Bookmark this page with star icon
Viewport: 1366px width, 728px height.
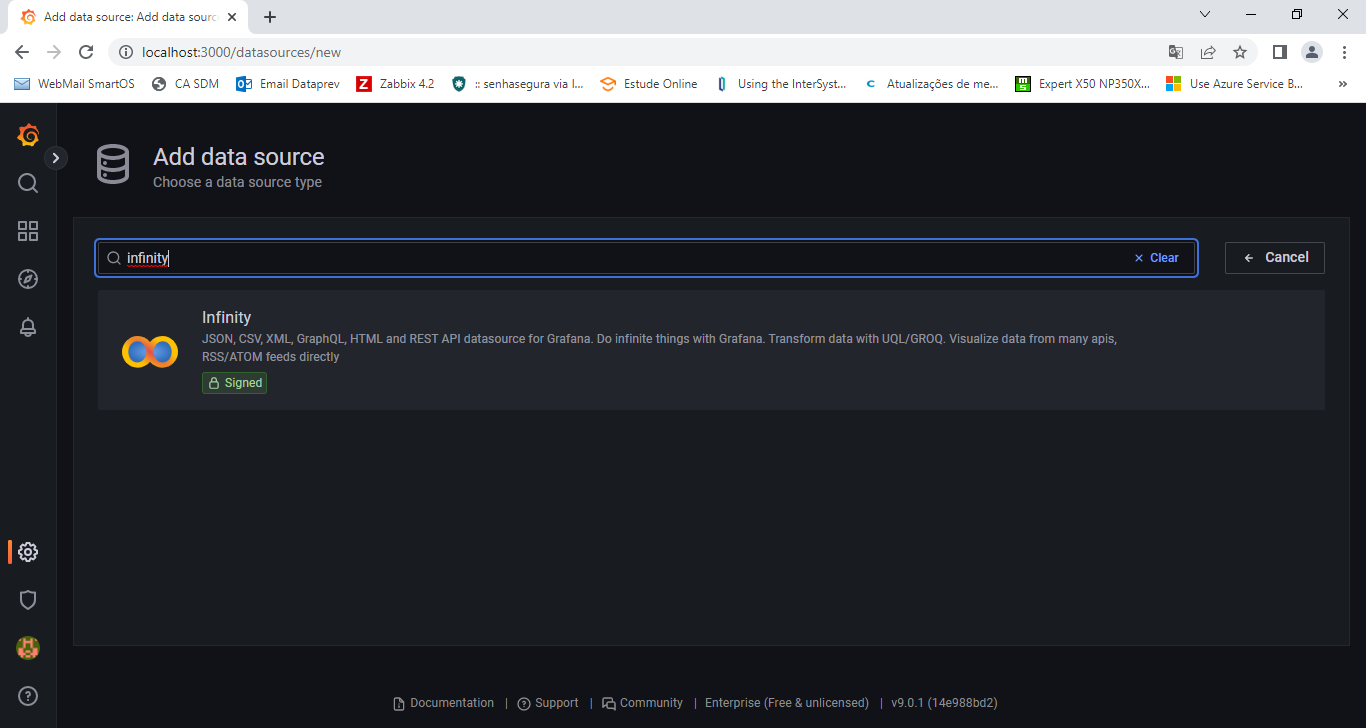click(1240, 52)
